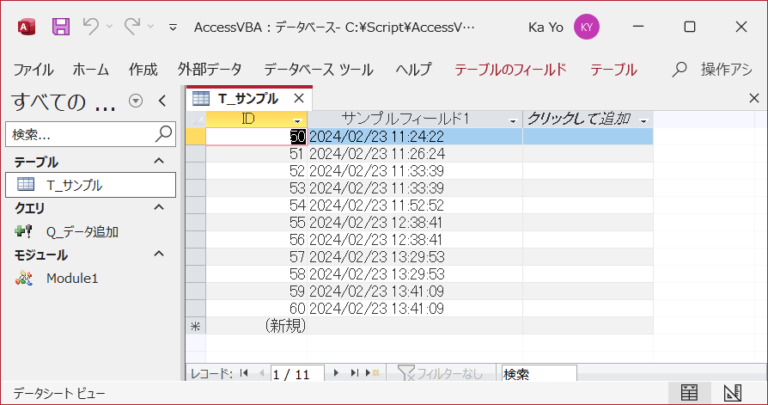The image size is (768, 405).
Task: Undo the last action
Action: point(91,27)
